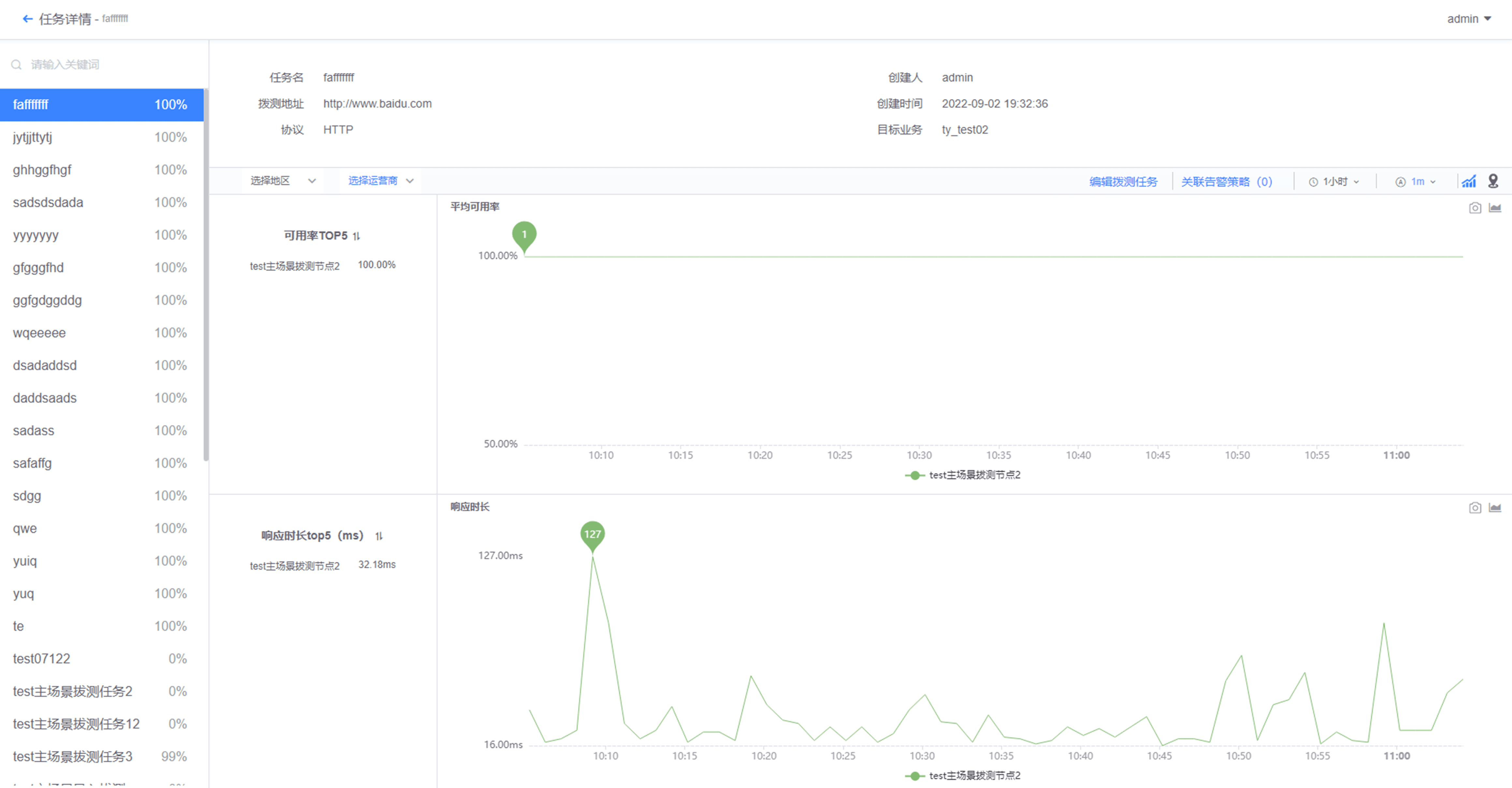Click the clock icon beside 1小时
Image resolution: width=1512 pixels, height=788 pixels.
pyautogui.click(x=1314, y=182)
